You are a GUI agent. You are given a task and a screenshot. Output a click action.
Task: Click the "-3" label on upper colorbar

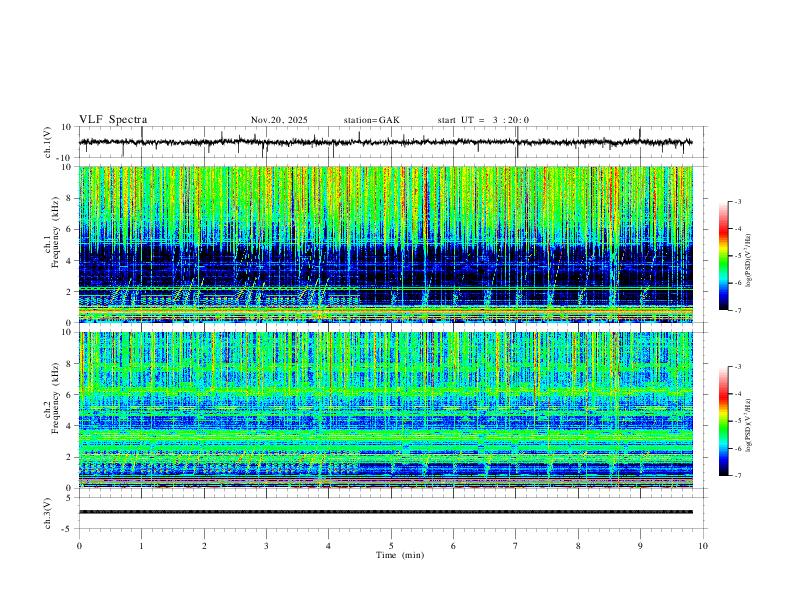[738, 201]
